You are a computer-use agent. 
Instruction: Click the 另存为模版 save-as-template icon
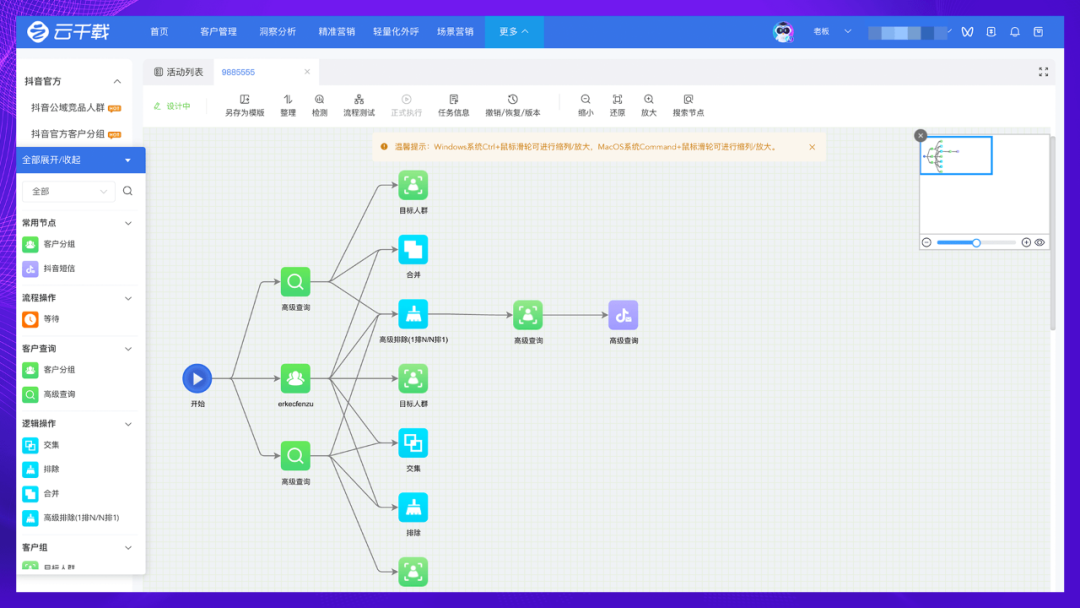click(244, 100)
